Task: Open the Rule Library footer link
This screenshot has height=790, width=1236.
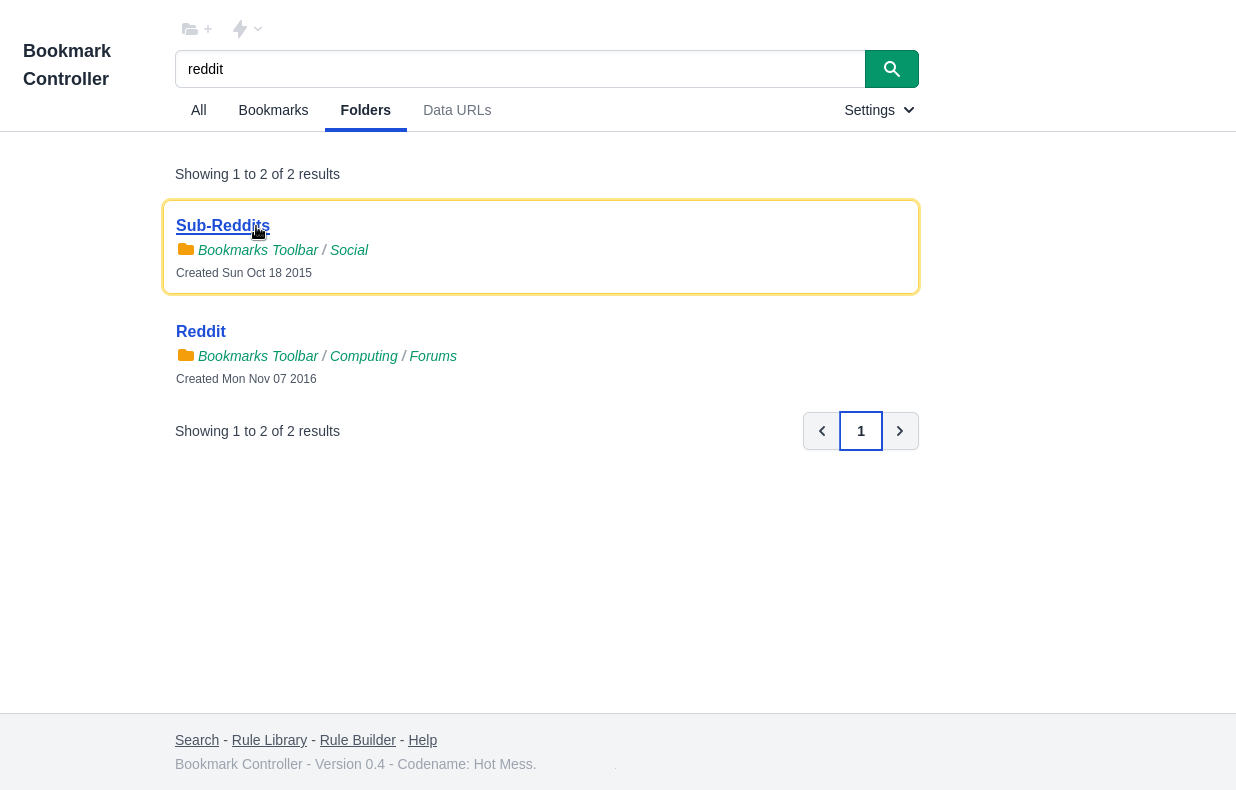Action: 269,740
